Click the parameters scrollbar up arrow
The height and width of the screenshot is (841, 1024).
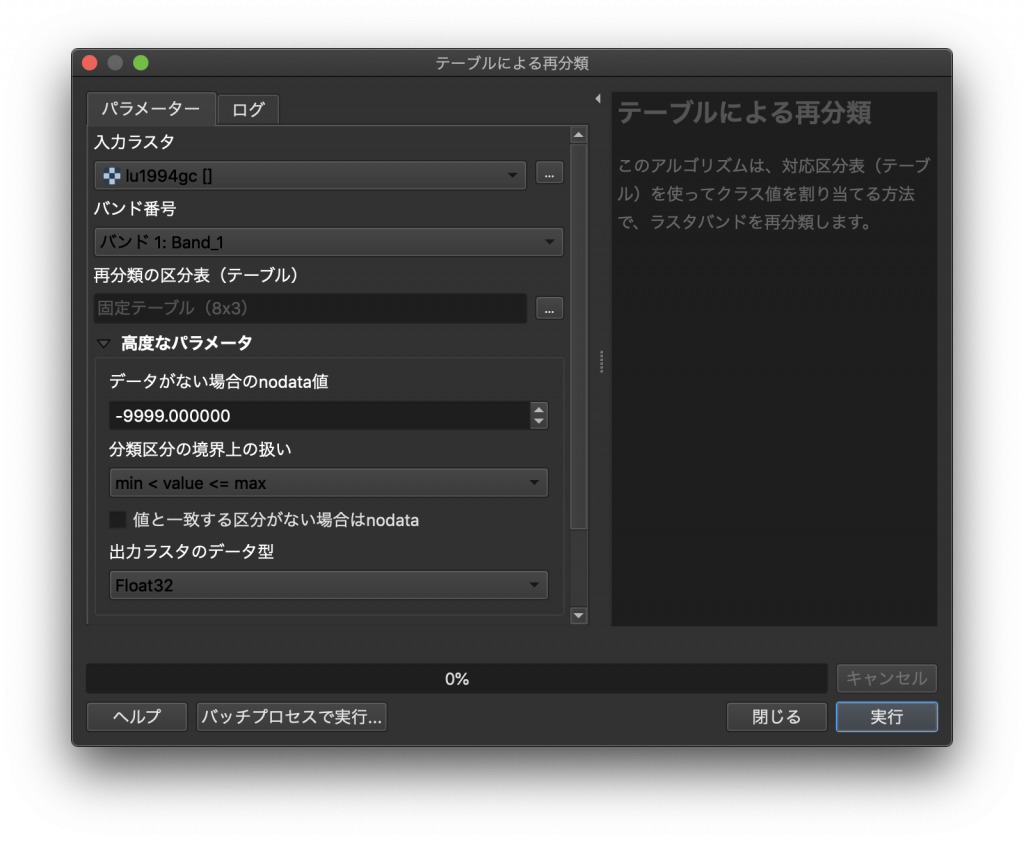(579, 135)
